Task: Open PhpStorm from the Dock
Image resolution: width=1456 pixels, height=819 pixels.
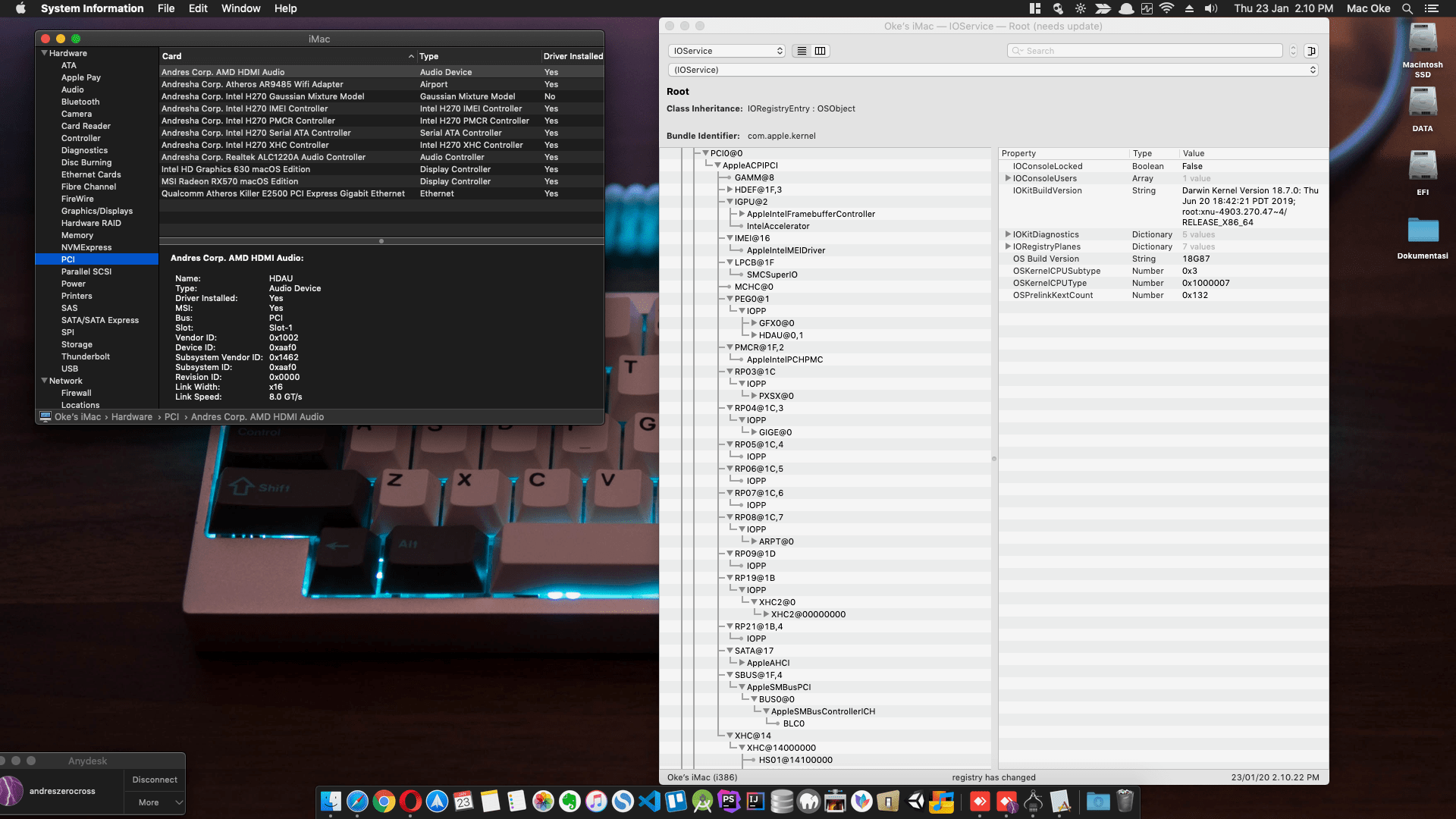Action: click(729, 801)
